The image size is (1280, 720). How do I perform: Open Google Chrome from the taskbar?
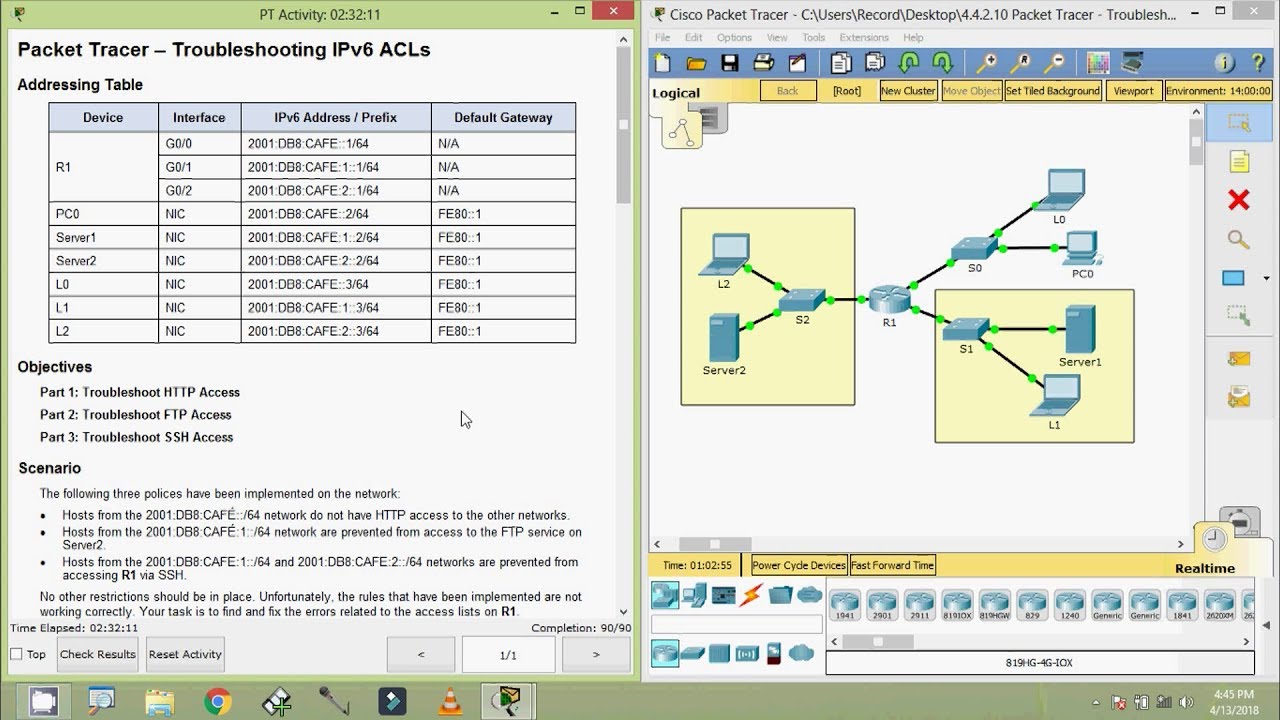coord(217,701)
